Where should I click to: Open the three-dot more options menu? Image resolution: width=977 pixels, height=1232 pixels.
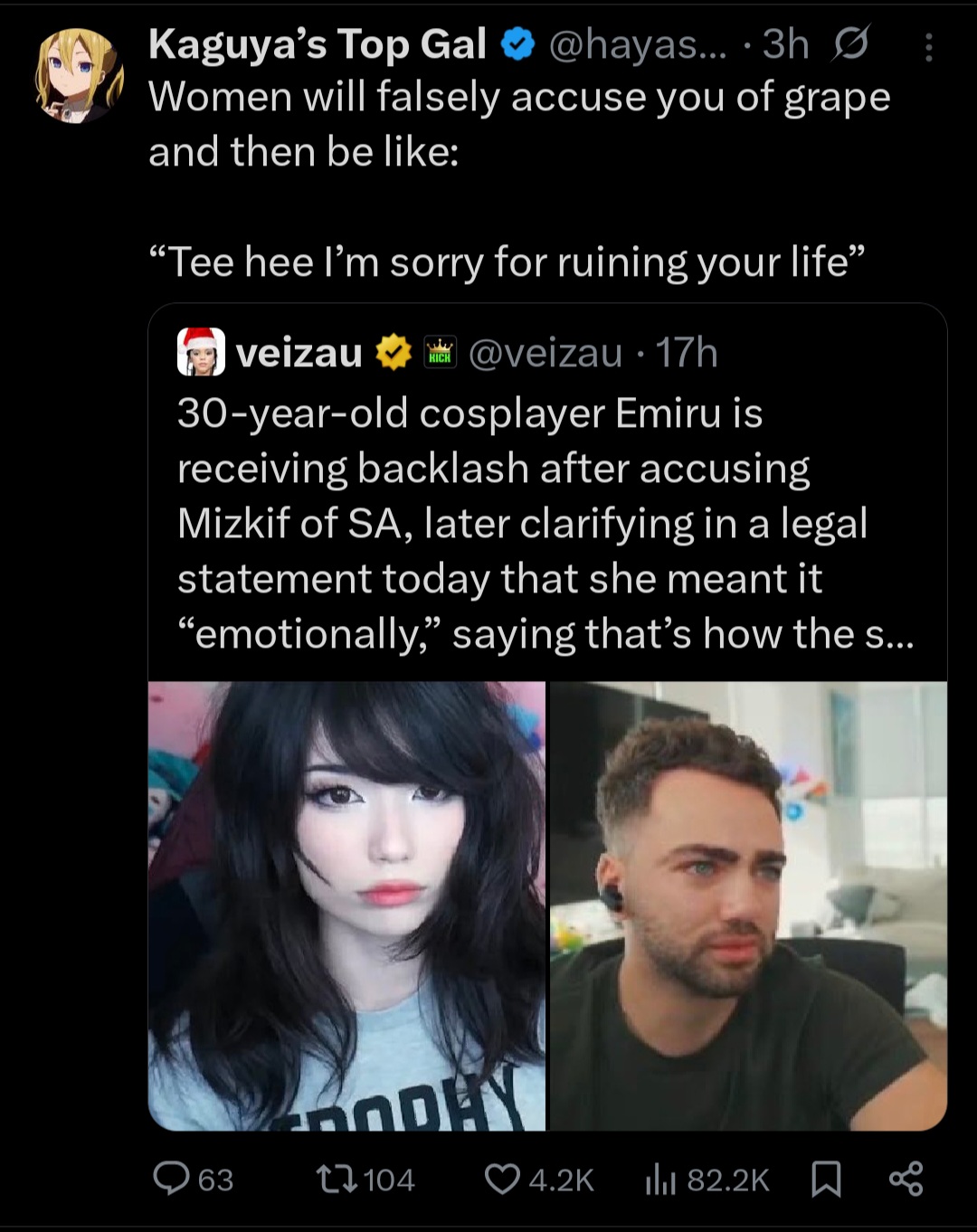point(928,46)
